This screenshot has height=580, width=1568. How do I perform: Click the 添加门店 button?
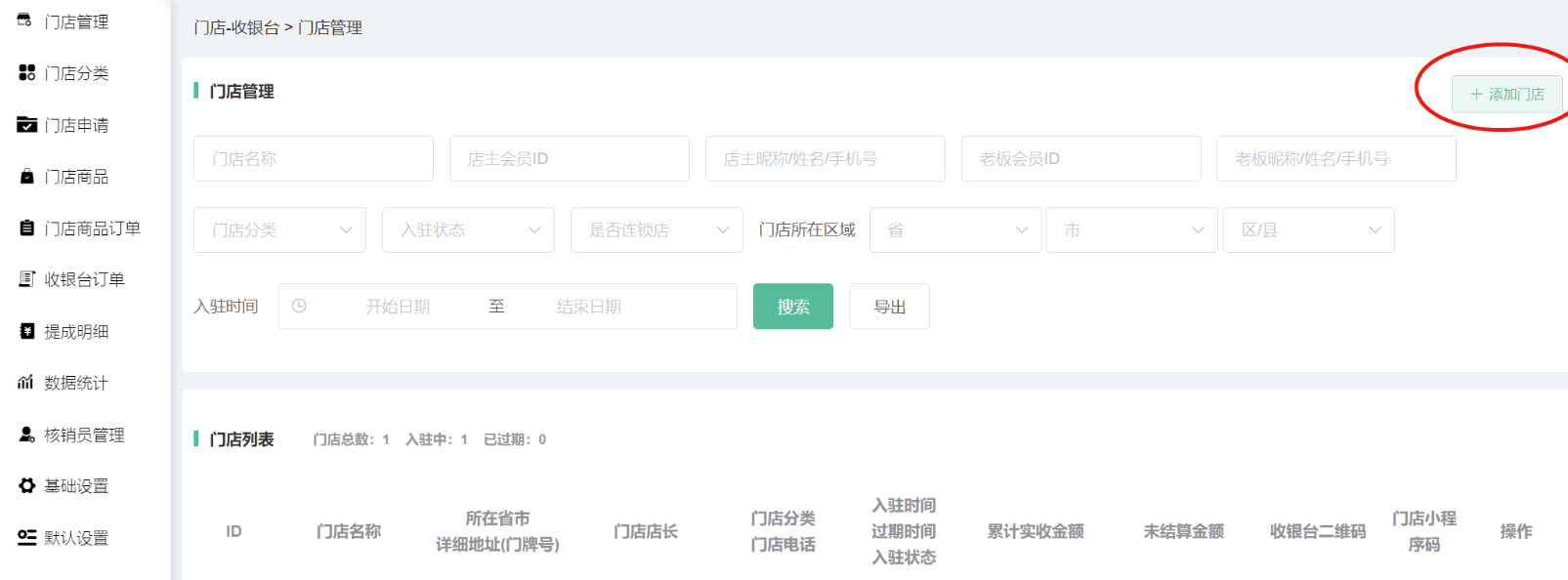point(1506,95)
